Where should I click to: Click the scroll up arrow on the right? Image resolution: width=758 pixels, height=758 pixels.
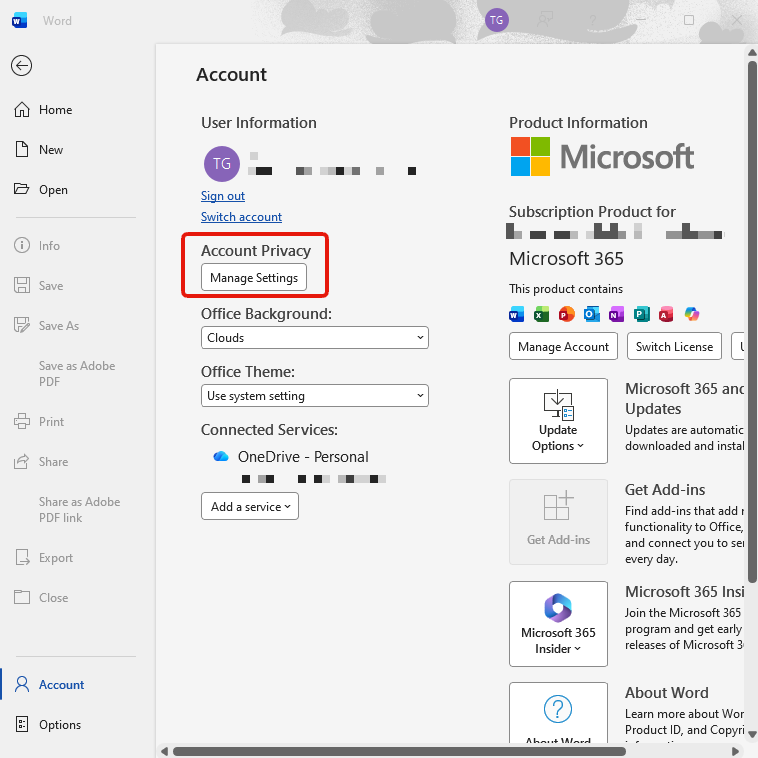(752, 52)
